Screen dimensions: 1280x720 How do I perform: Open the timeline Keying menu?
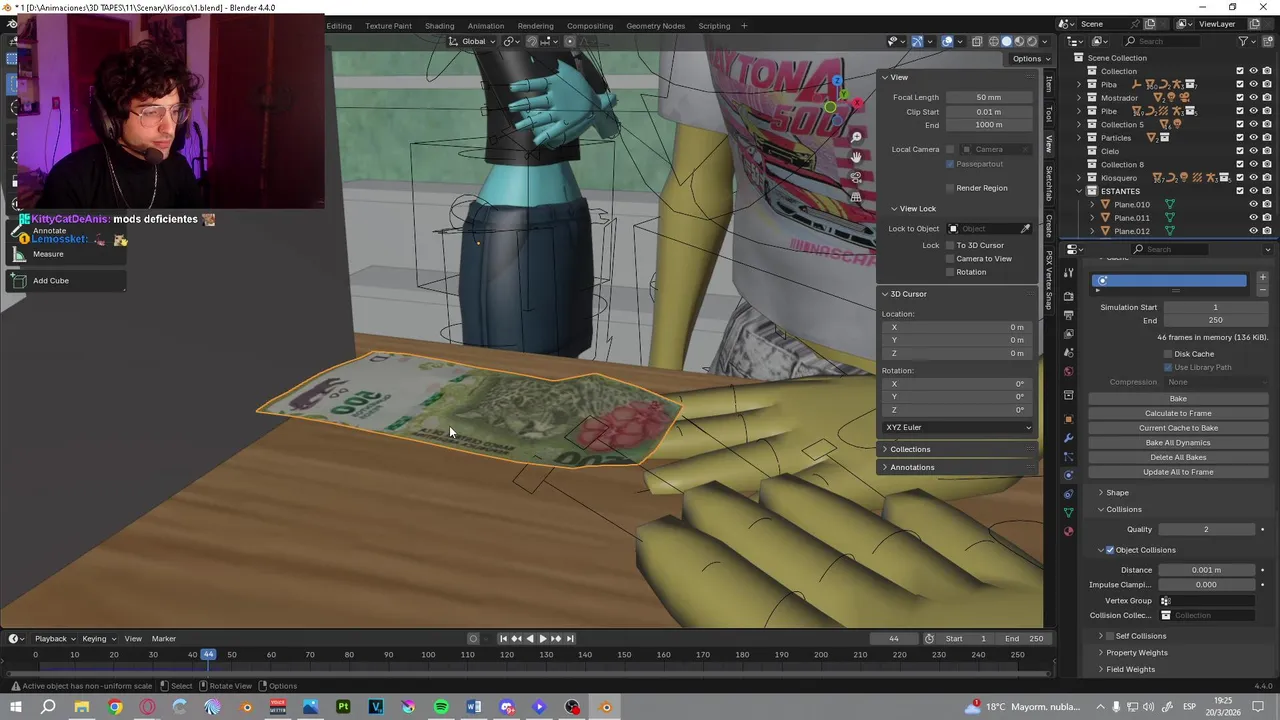point(97,639)
